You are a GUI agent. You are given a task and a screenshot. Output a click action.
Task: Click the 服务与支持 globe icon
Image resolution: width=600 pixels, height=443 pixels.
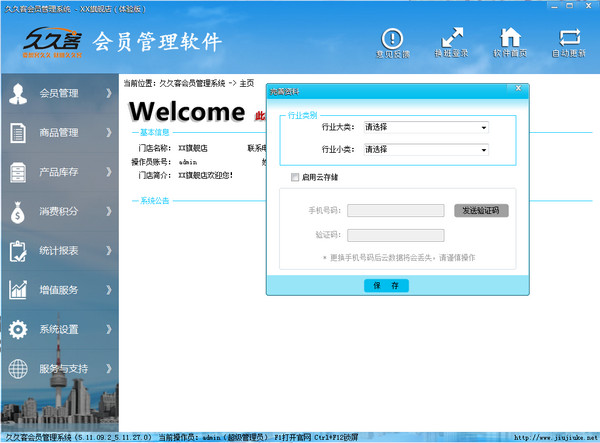18,368
